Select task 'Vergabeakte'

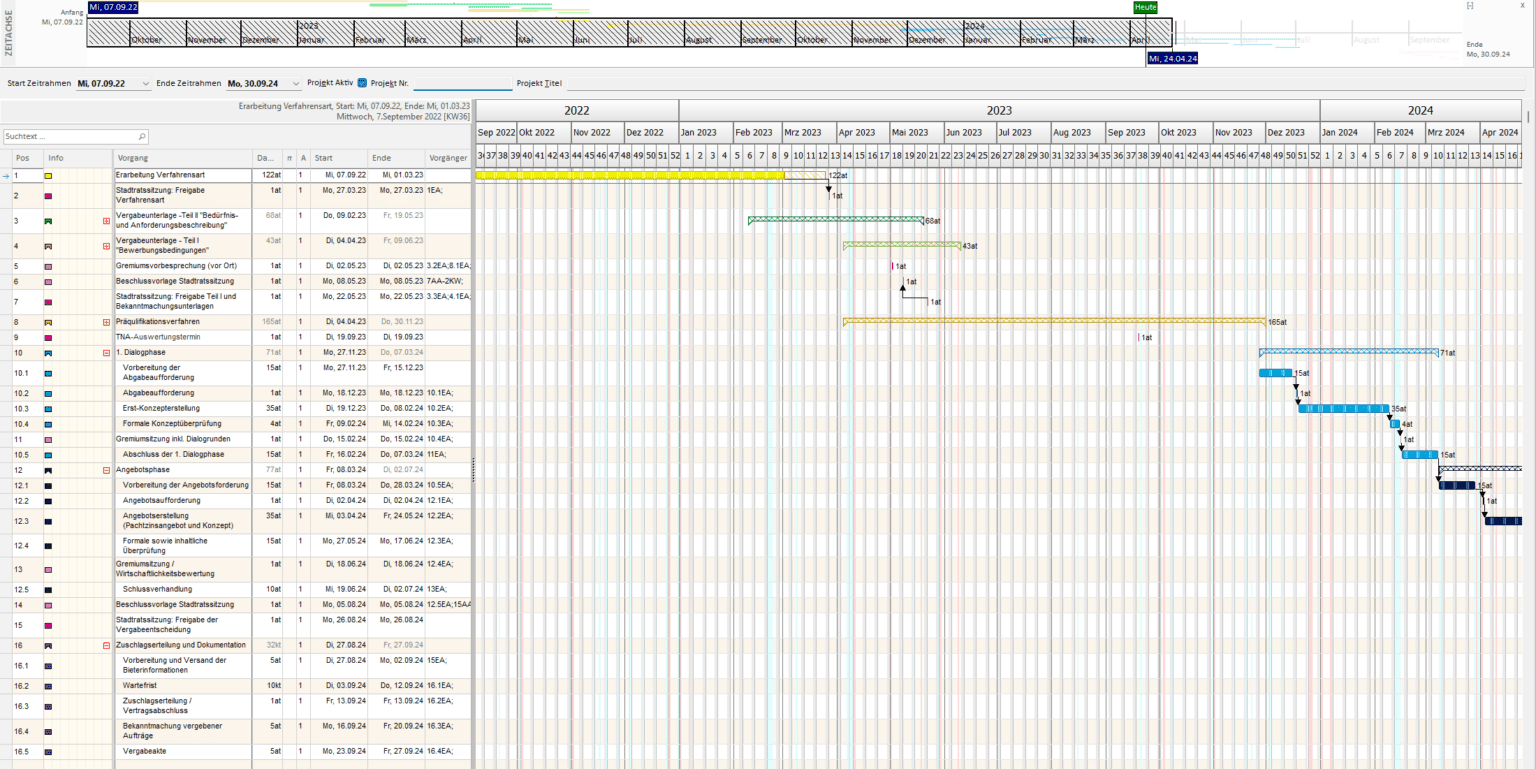click(x=142, y=752)
